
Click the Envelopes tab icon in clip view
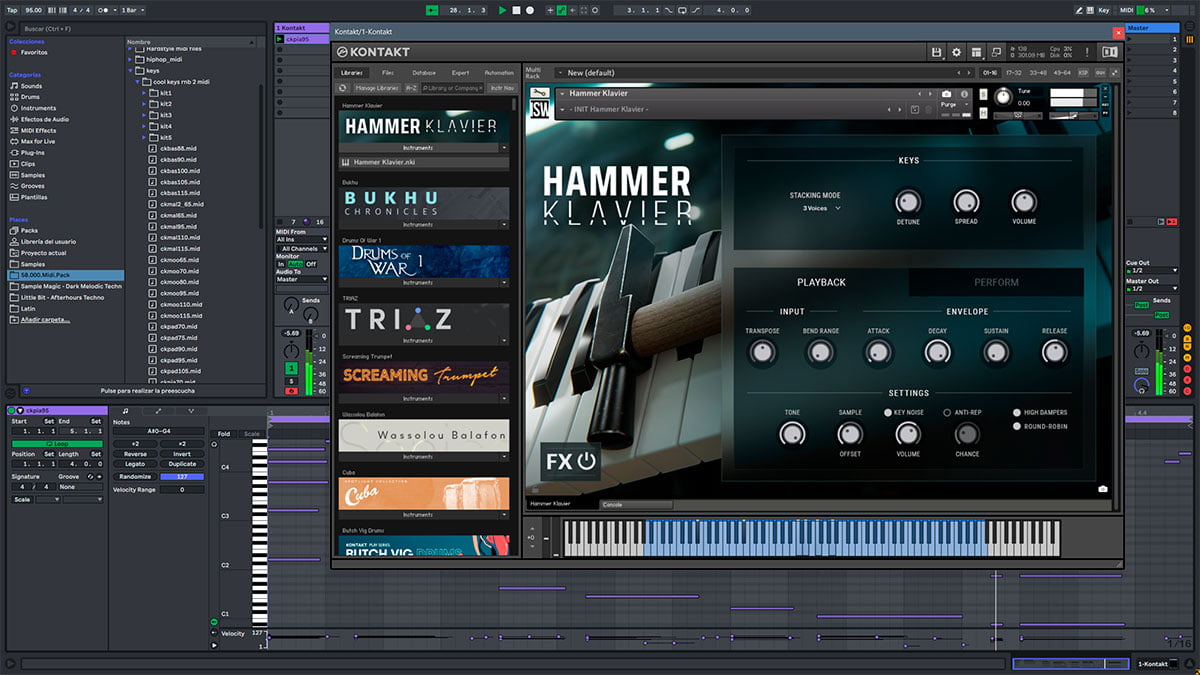click(158, 410)
